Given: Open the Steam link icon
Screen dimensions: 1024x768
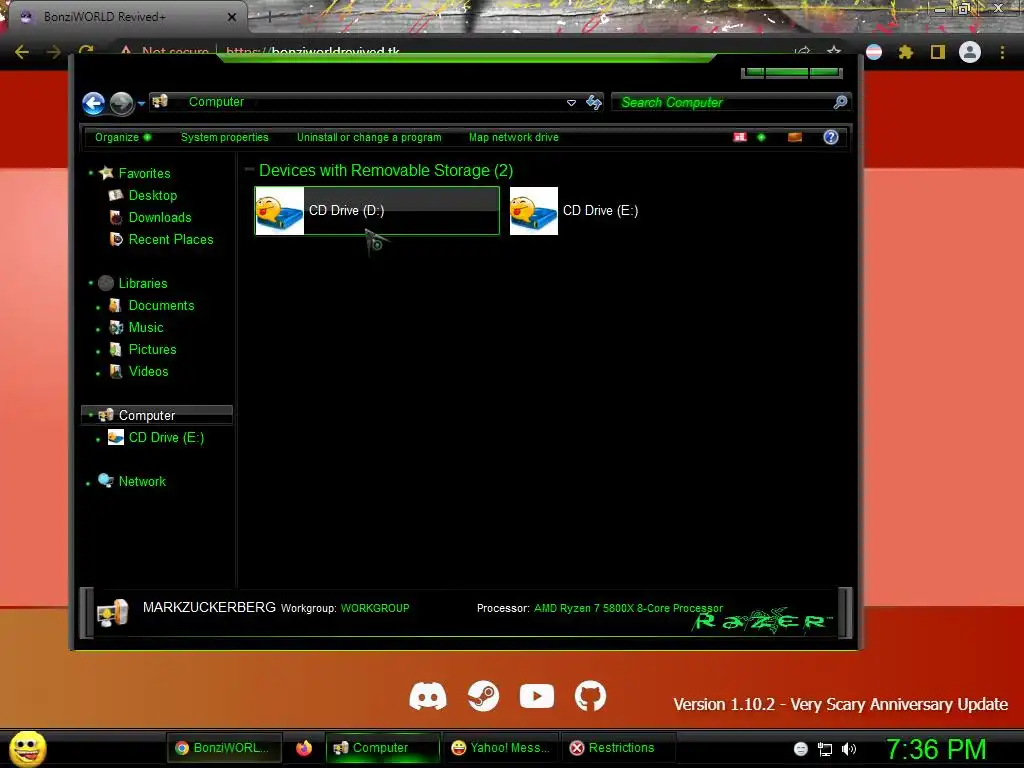Looking at the screenshot, I should [483, 696].
